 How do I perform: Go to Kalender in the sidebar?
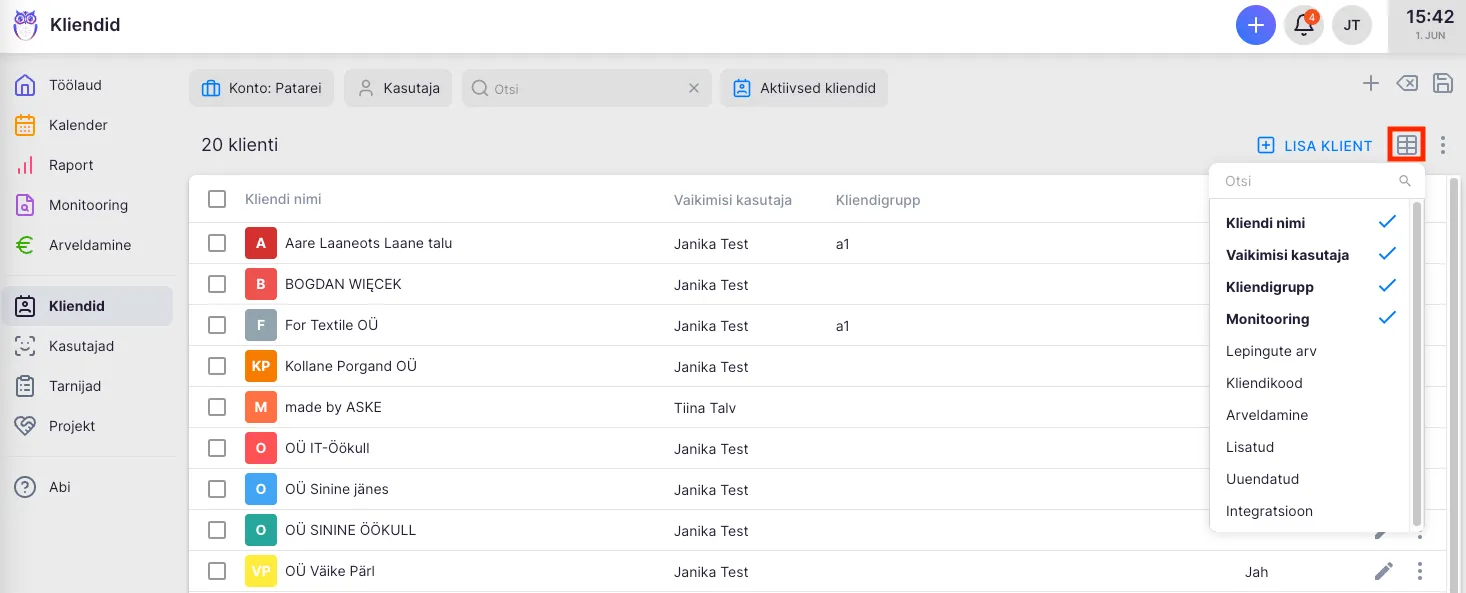click(x=78, y=125)
